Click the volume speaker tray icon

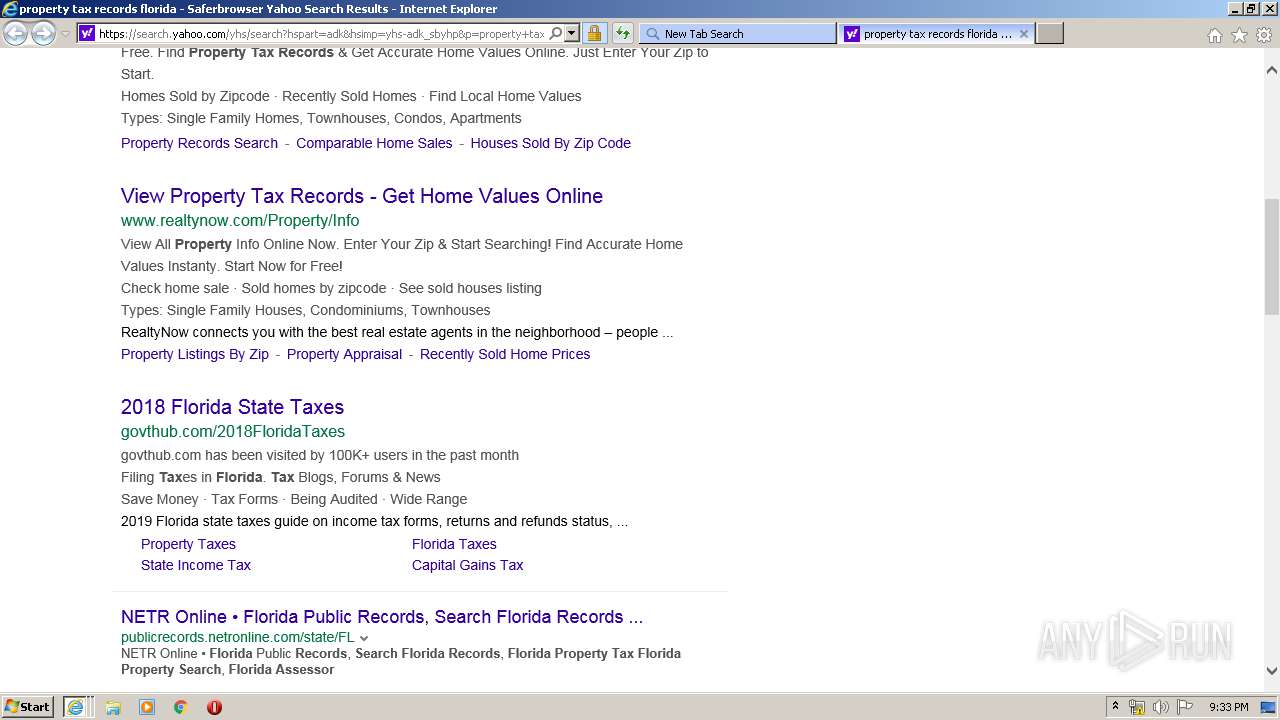click(x=1161, y=707)
